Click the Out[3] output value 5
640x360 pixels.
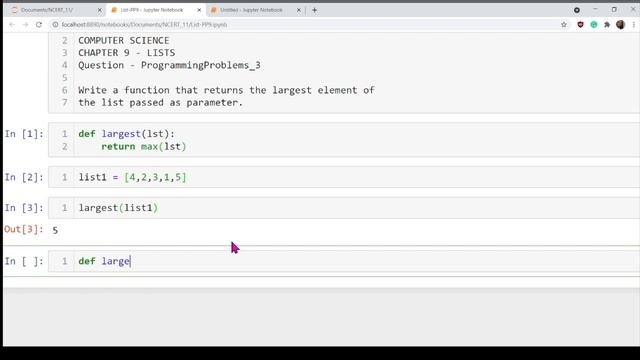(55, 230)
